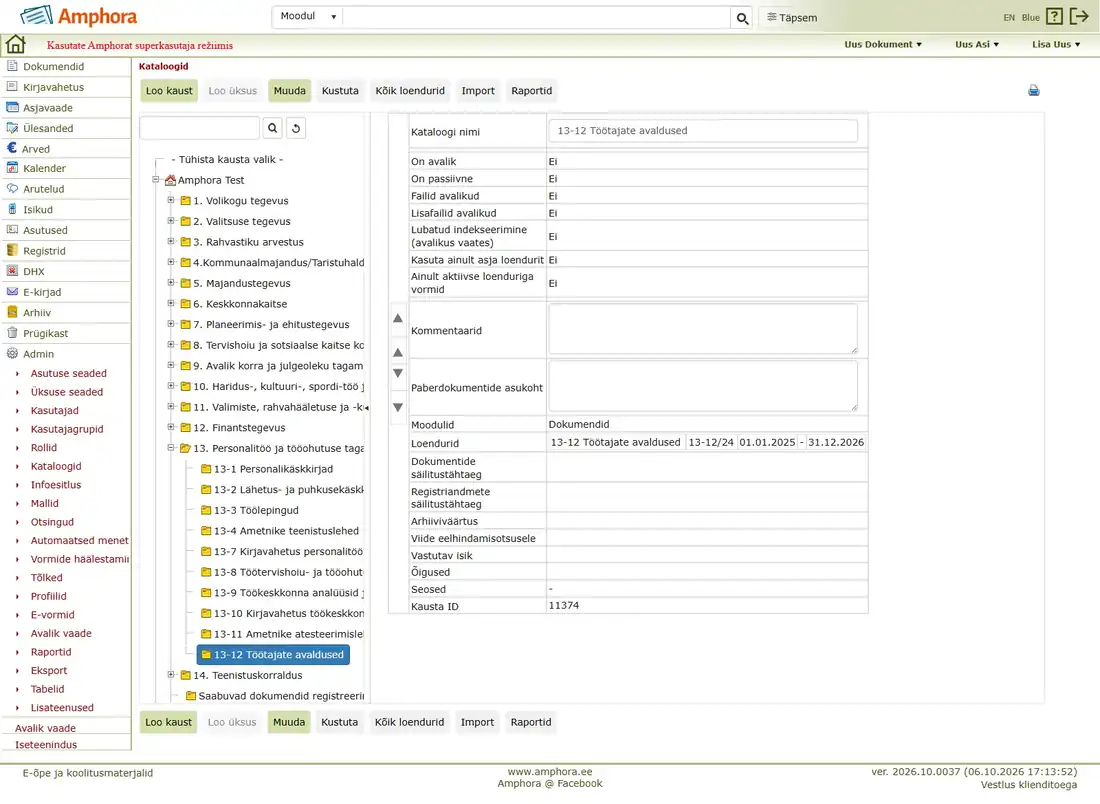Viewport: 1100px width, 804px height.
Task: Open the DHX sidebar module
Action: tap(34, 272)
